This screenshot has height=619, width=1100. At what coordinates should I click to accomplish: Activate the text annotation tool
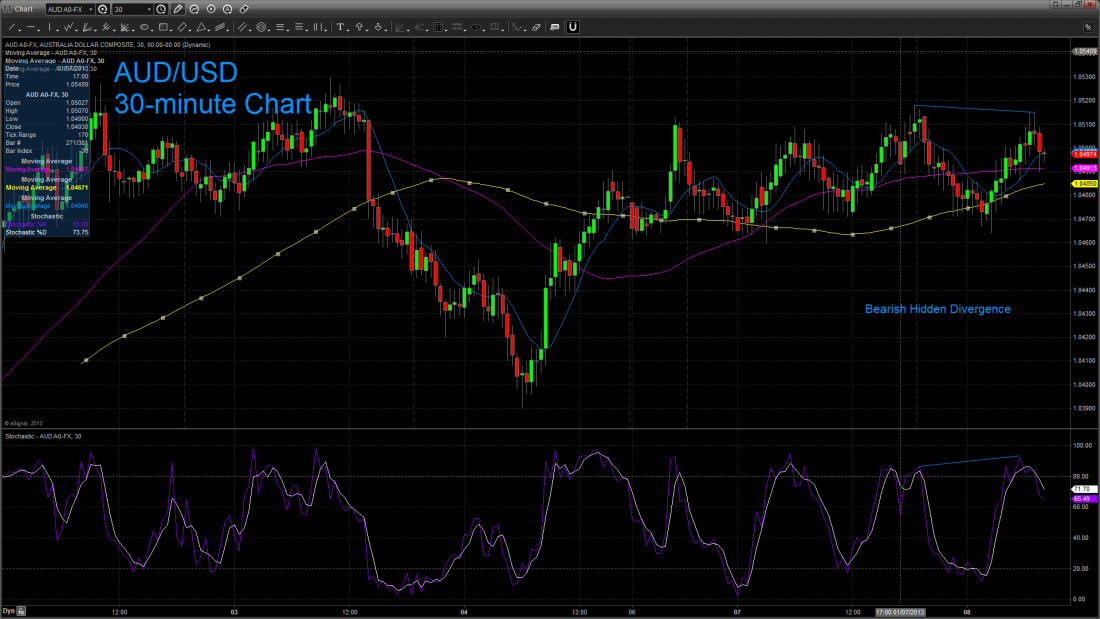(339, 26)
